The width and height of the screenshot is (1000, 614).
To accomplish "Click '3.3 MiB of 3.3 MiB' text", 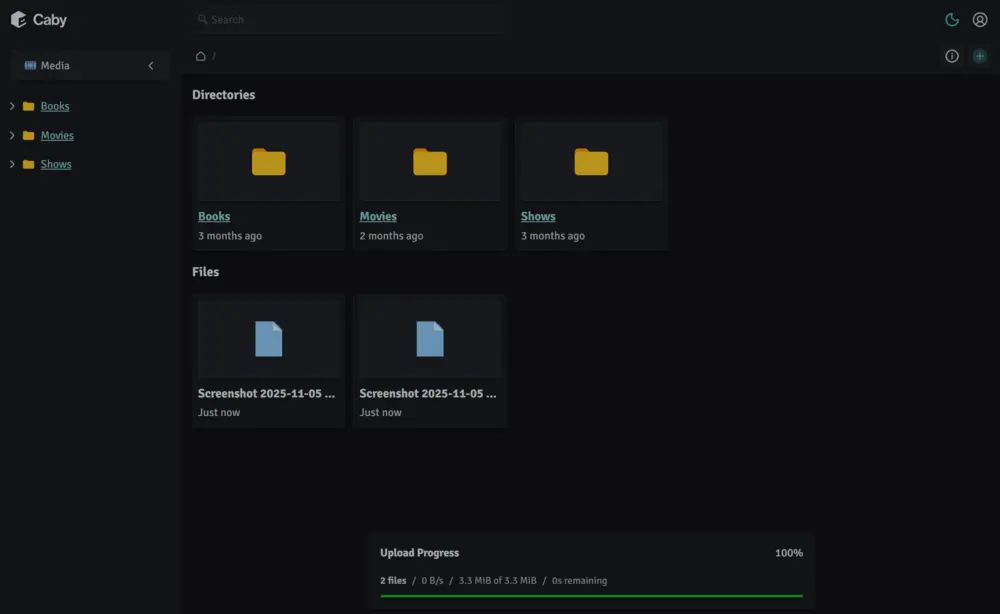I will tap(497, 580).
